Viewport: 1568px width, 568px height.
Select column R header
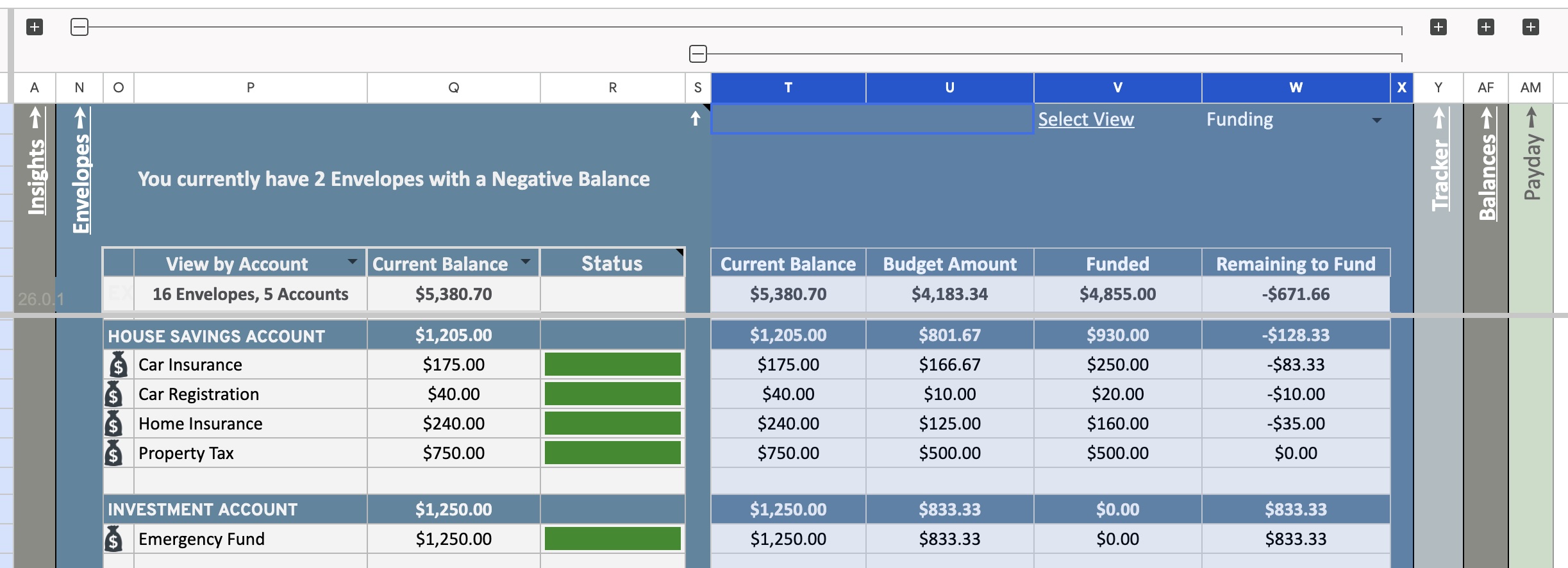pyautogui.click(x=613, y=88)
